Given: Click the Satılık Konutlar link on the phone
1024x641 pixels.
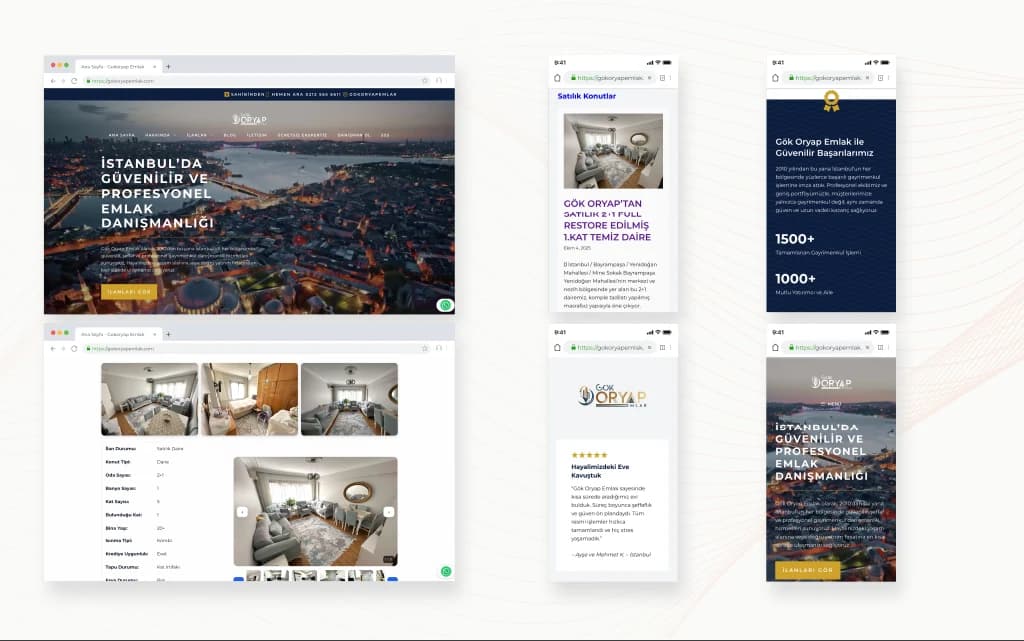Looking at the screenshot, I should 586,96.
